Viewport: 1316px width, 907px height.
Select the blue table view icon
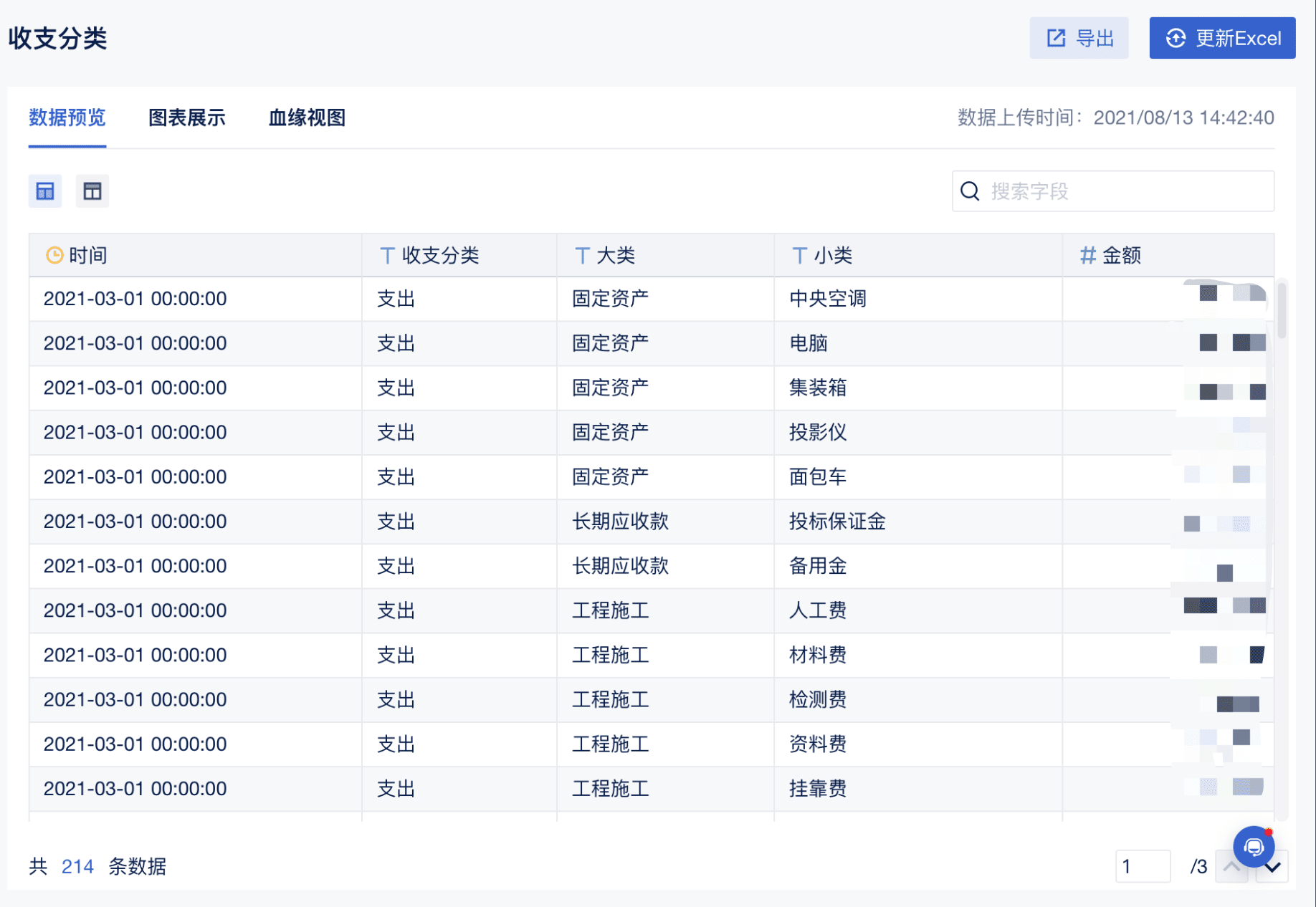tap(45, 191)
